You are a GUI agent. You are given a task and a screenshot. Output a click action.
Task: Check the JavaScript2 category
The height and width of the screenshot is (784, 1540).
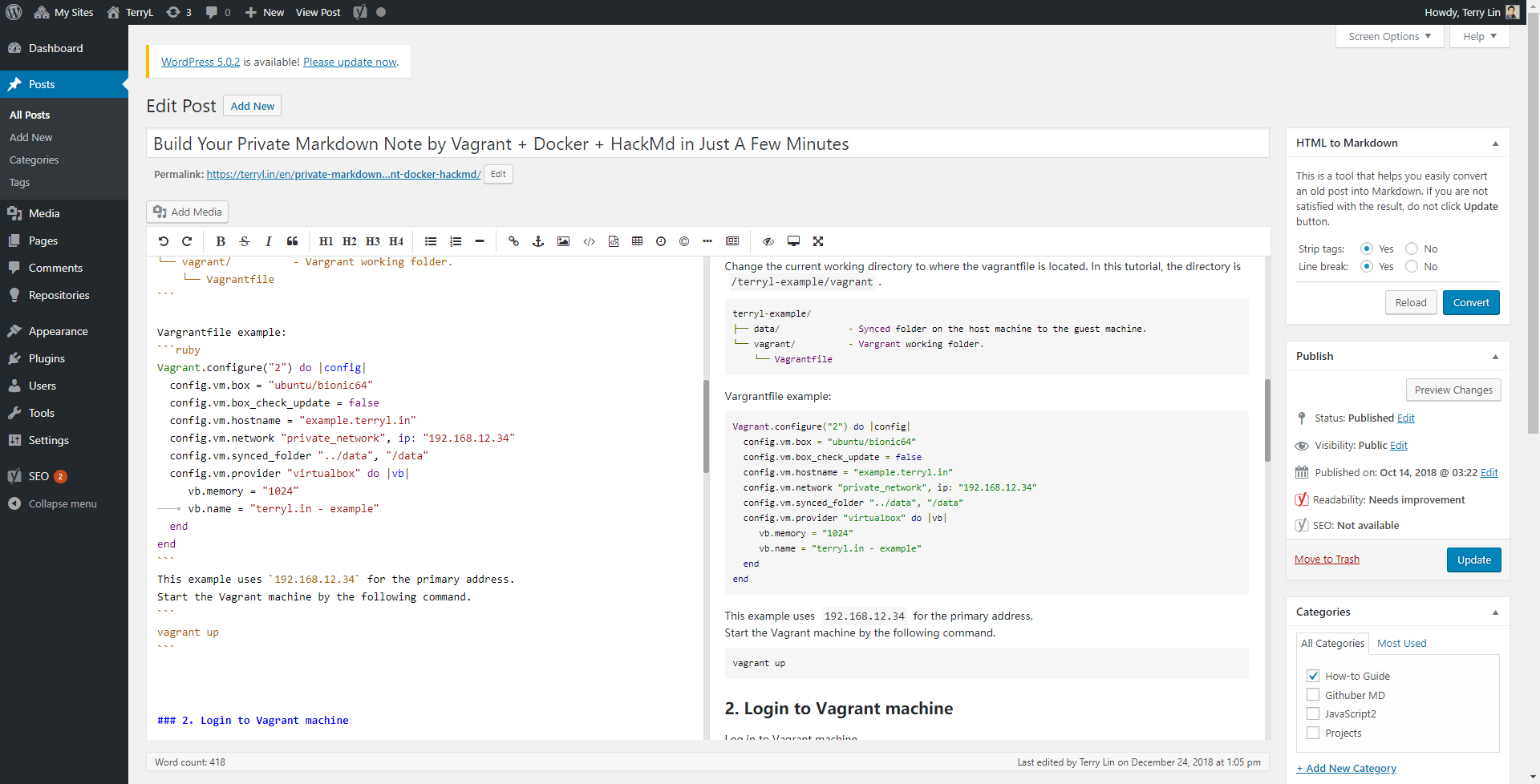(x=1313, y=713)
